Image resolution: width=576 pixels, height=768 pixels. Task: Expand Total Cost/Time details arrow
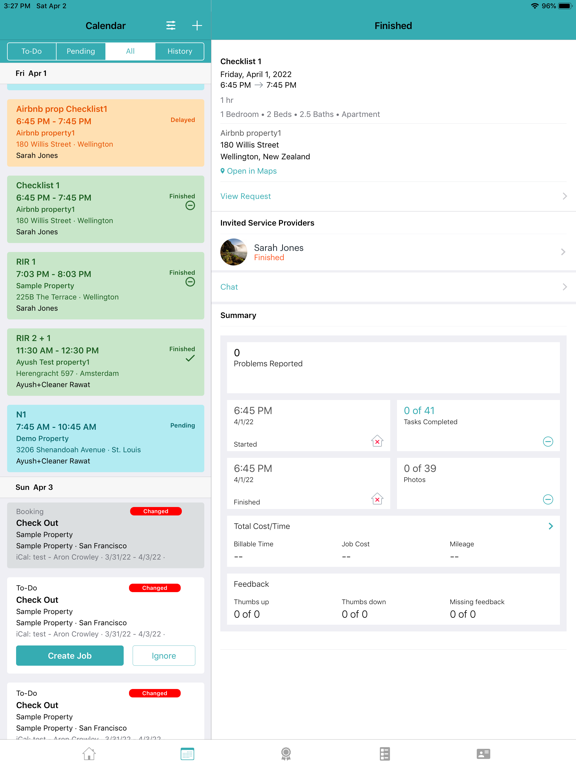tap(551, 526)
